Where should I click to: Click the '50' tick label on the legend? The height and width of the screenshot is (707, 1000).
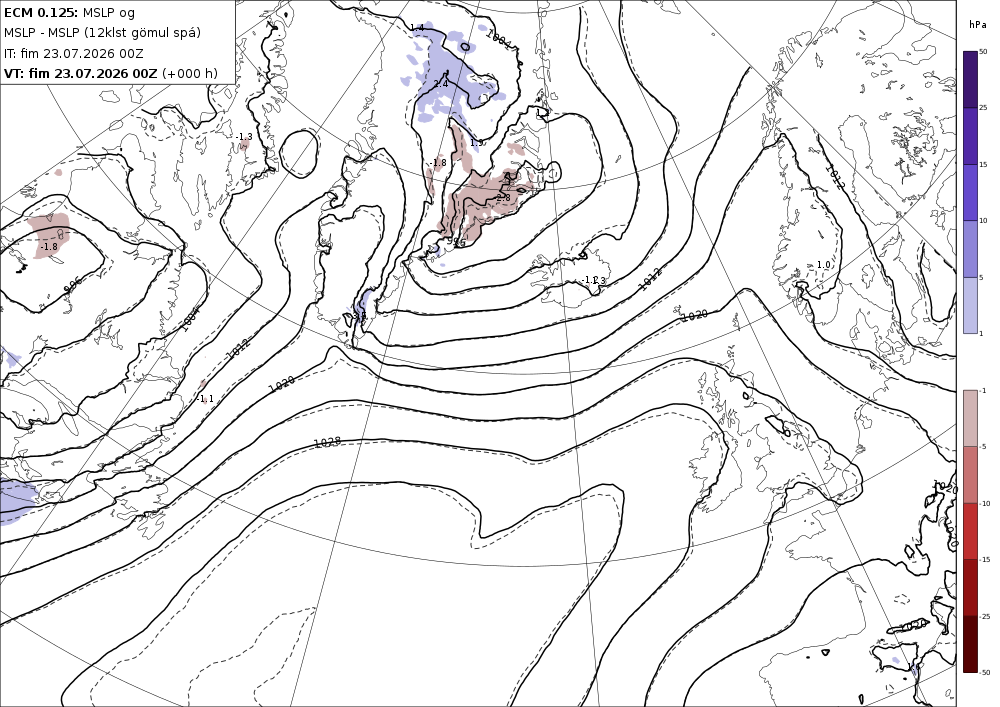coord(983,52)
